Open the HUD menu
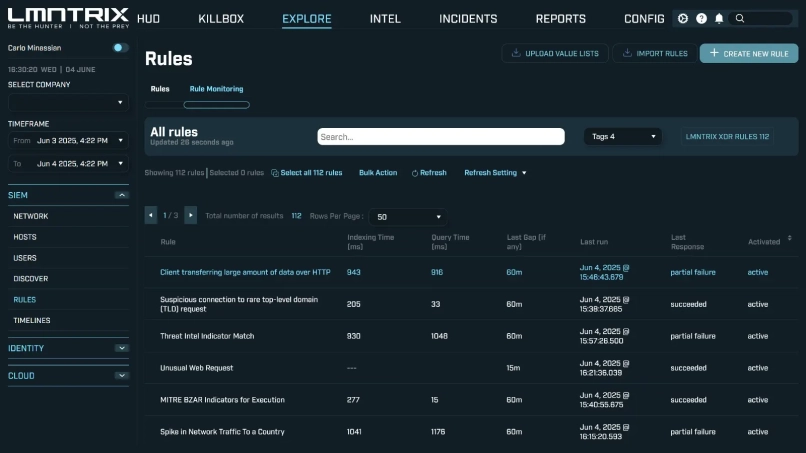The width and height of the screenshot is (806, 453). coord(149,19)
